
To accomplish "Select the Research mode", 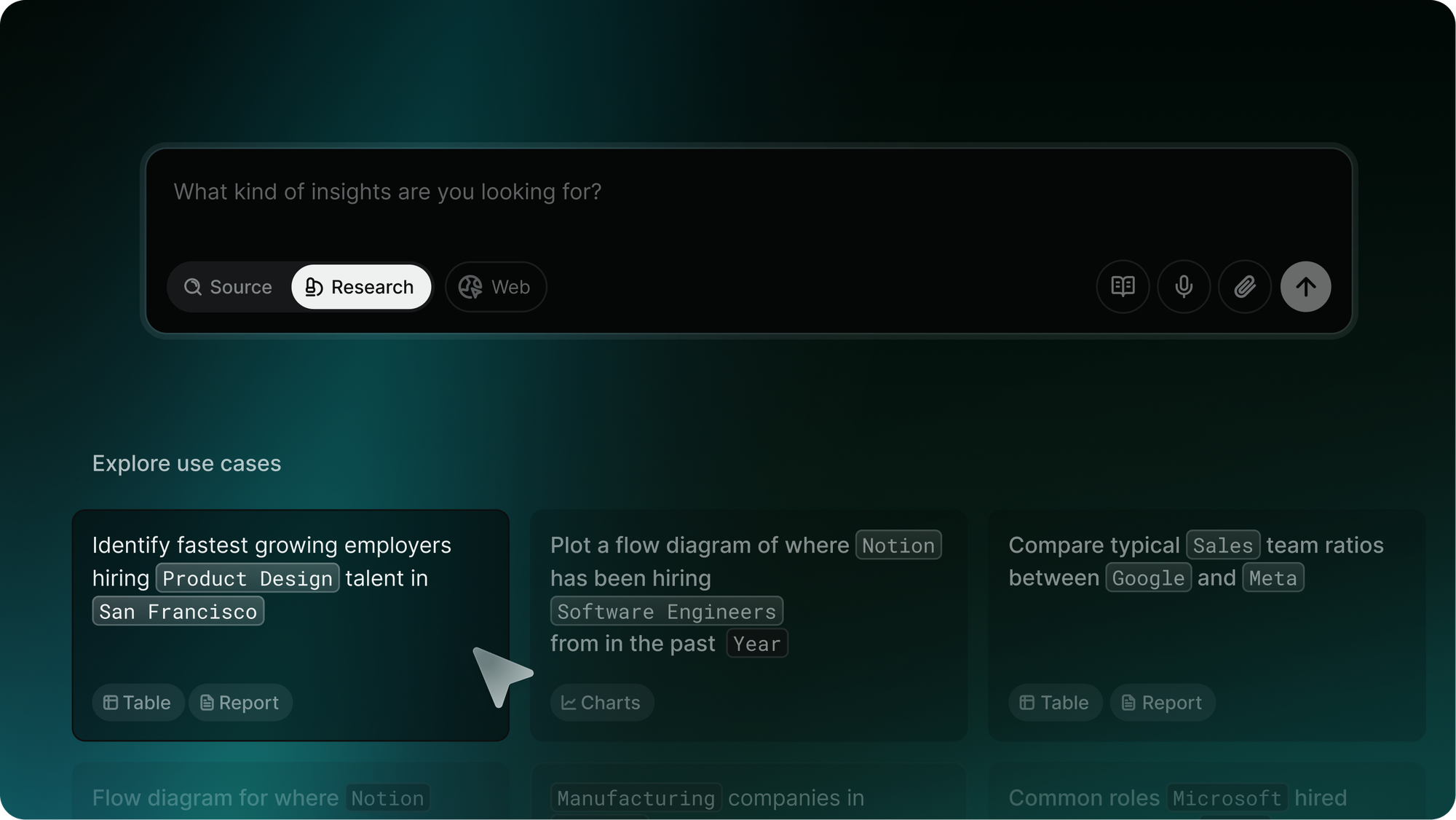I will click(361, 287).
